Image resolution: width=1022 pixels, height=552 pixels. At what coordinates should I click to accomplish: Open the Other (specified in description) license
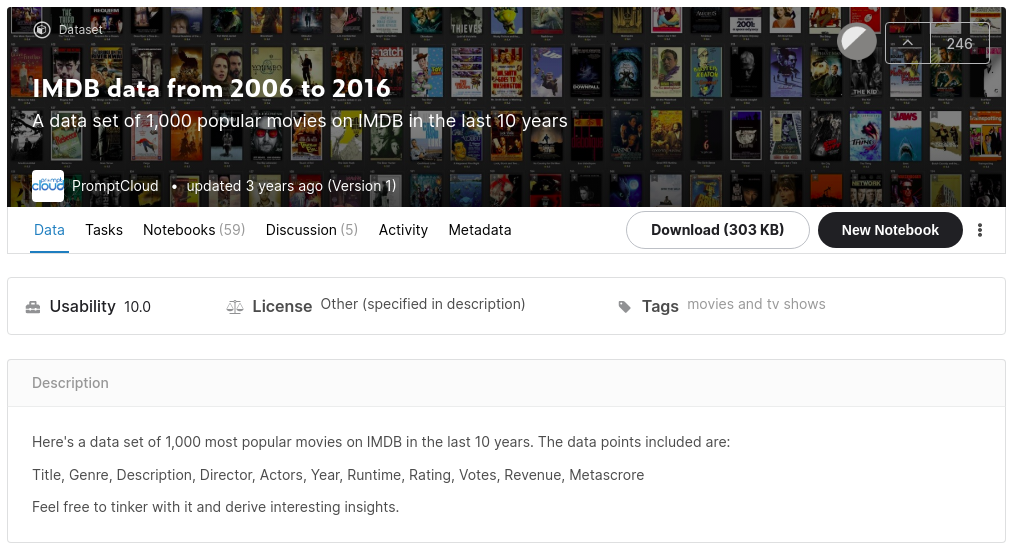pos(422,304)
